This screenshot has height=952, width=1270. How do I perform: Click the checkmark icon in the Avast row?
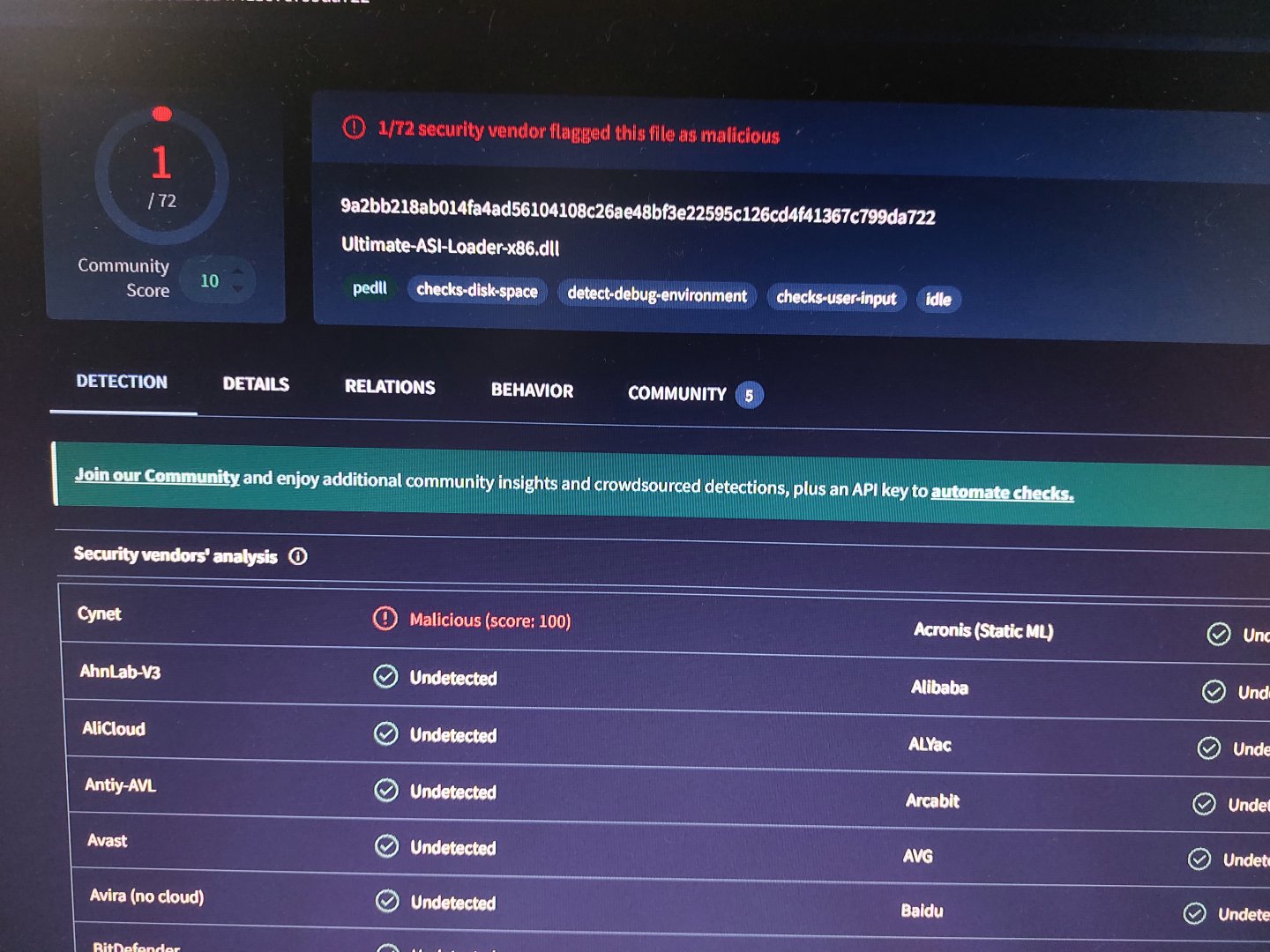[x=387, y=846]
